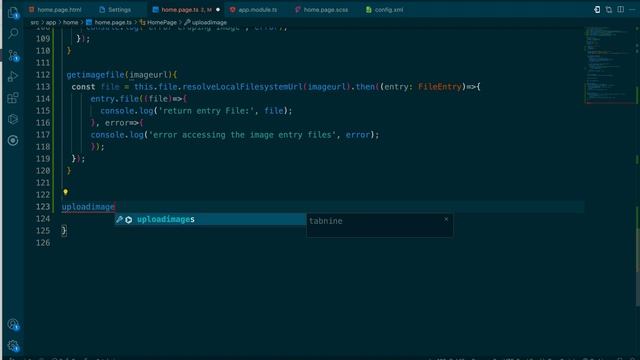The image size is (640, 360).
Task: Click the getimagefile method name
Action: point(95,75)
